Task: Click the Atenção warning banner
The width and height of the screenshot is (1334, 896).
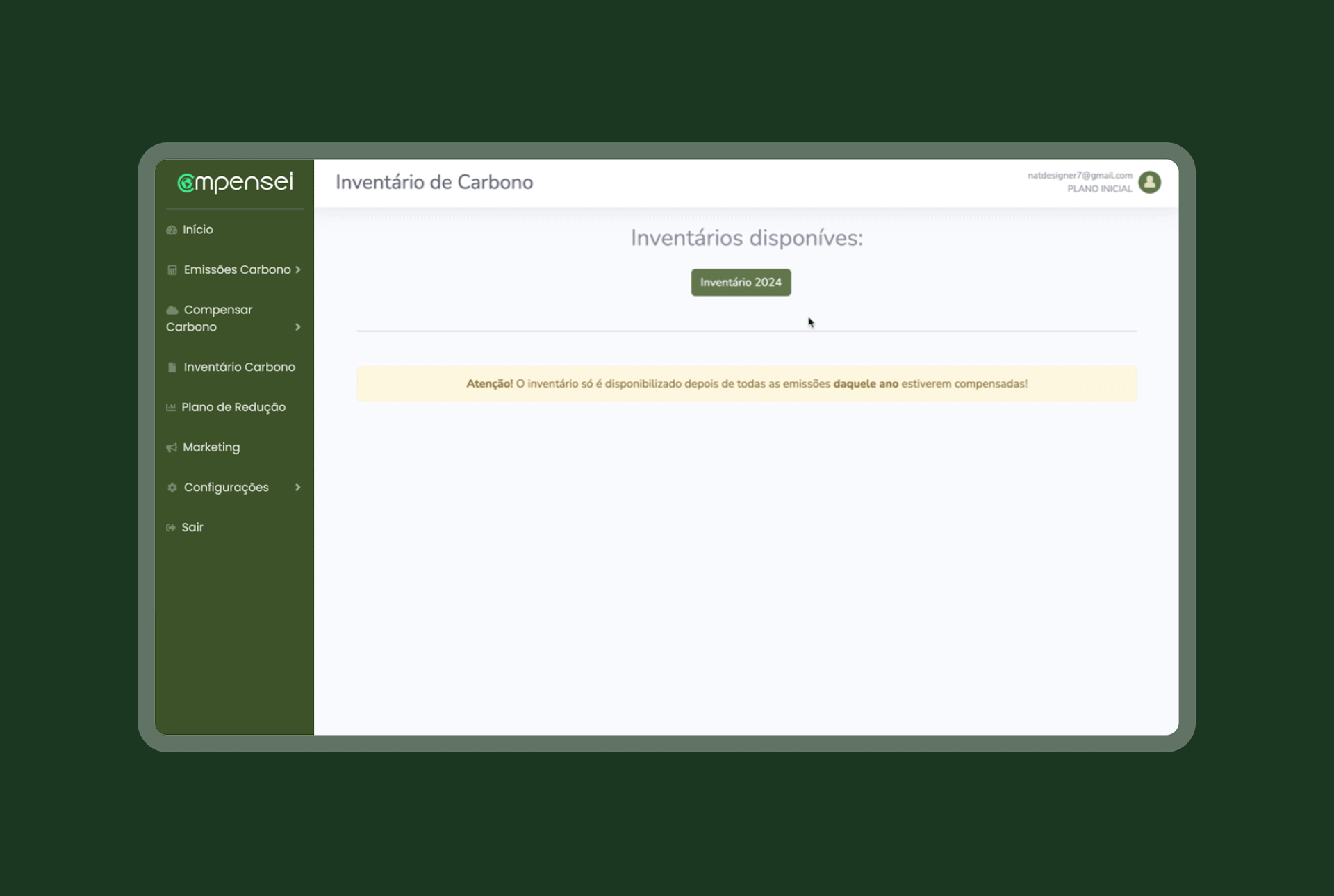Action: [x=746, y=384]
